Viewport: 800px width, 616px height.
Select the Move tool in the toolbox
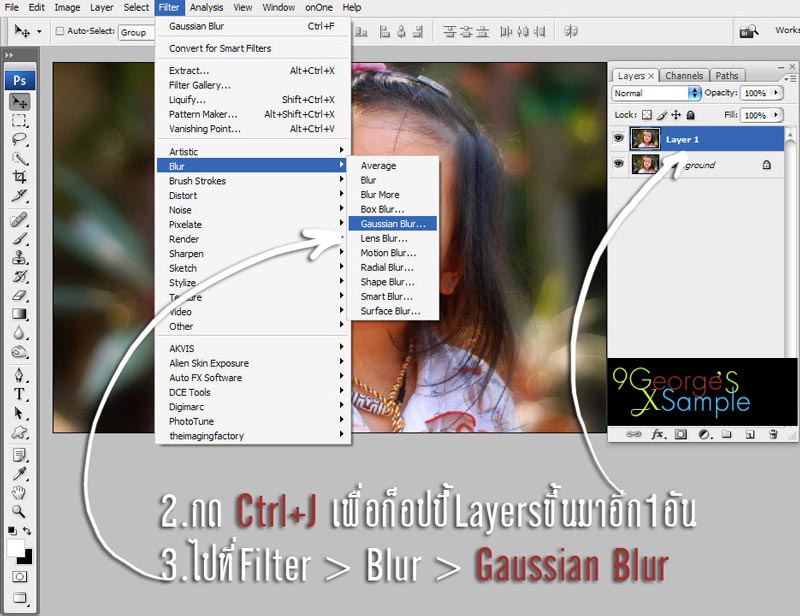click(x=19, y=102)
